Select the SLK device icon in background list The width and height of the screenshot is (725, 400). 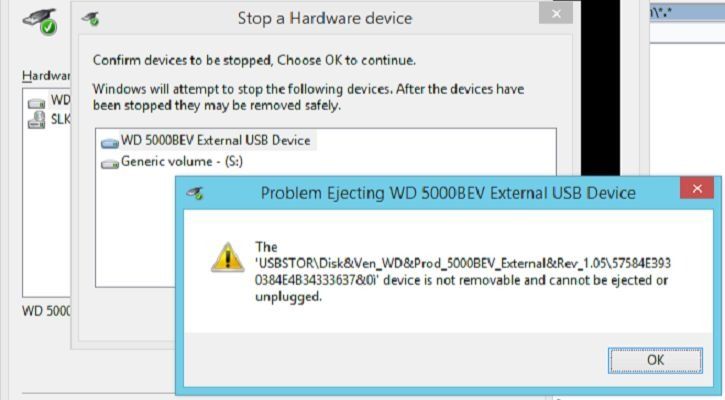(x=37, y=119)
